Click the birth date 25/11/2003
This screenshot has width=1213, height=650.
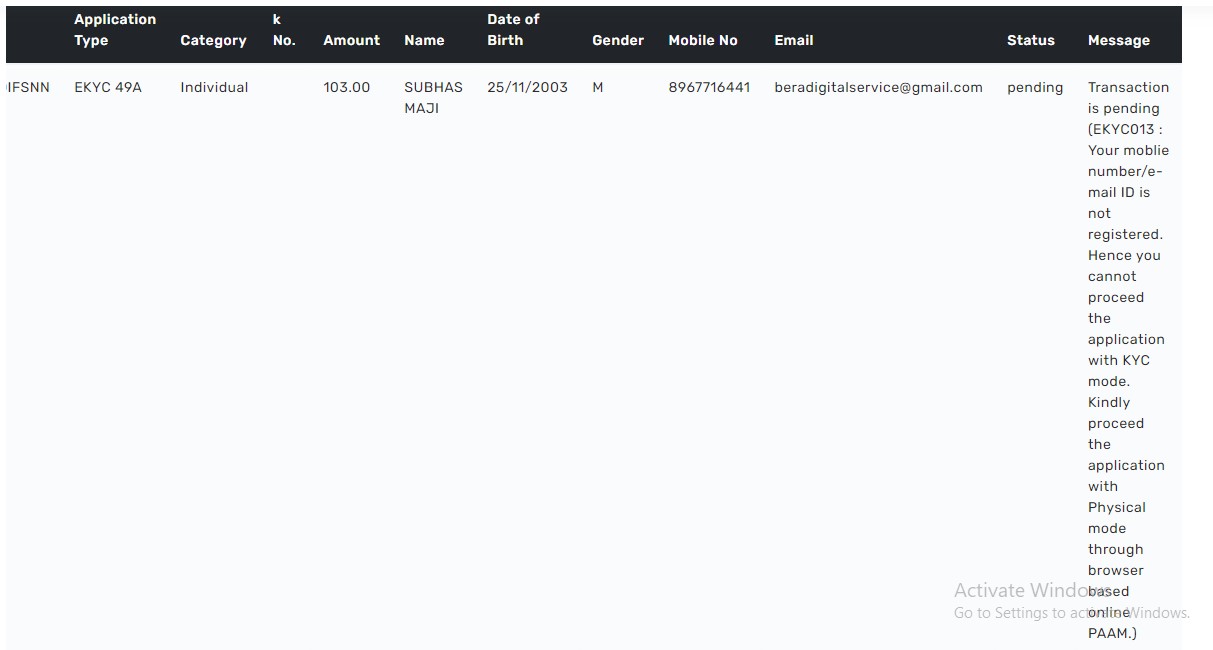pyautogui.click(x=527, y=87)
